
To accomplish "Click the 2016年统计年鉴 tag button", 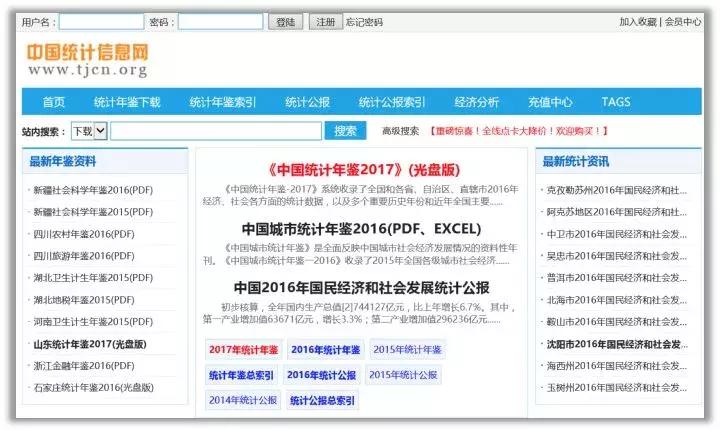I will 326,350.
